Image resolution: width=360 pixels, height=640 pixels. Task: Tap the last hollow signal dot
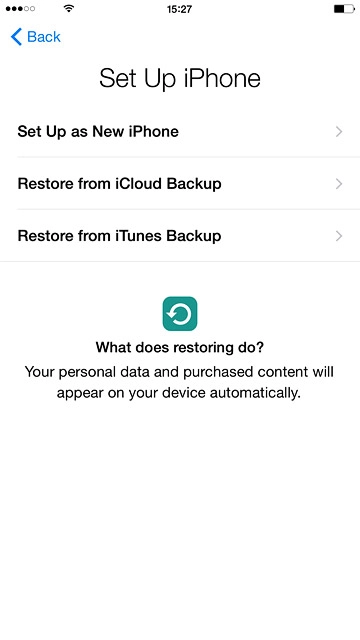(32, 9)
